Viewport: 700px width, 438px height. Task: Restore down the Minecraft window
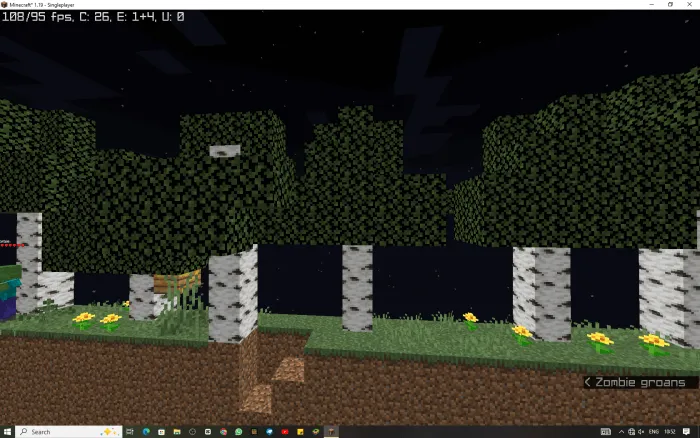pyautogui.click(x=670, y=4)
